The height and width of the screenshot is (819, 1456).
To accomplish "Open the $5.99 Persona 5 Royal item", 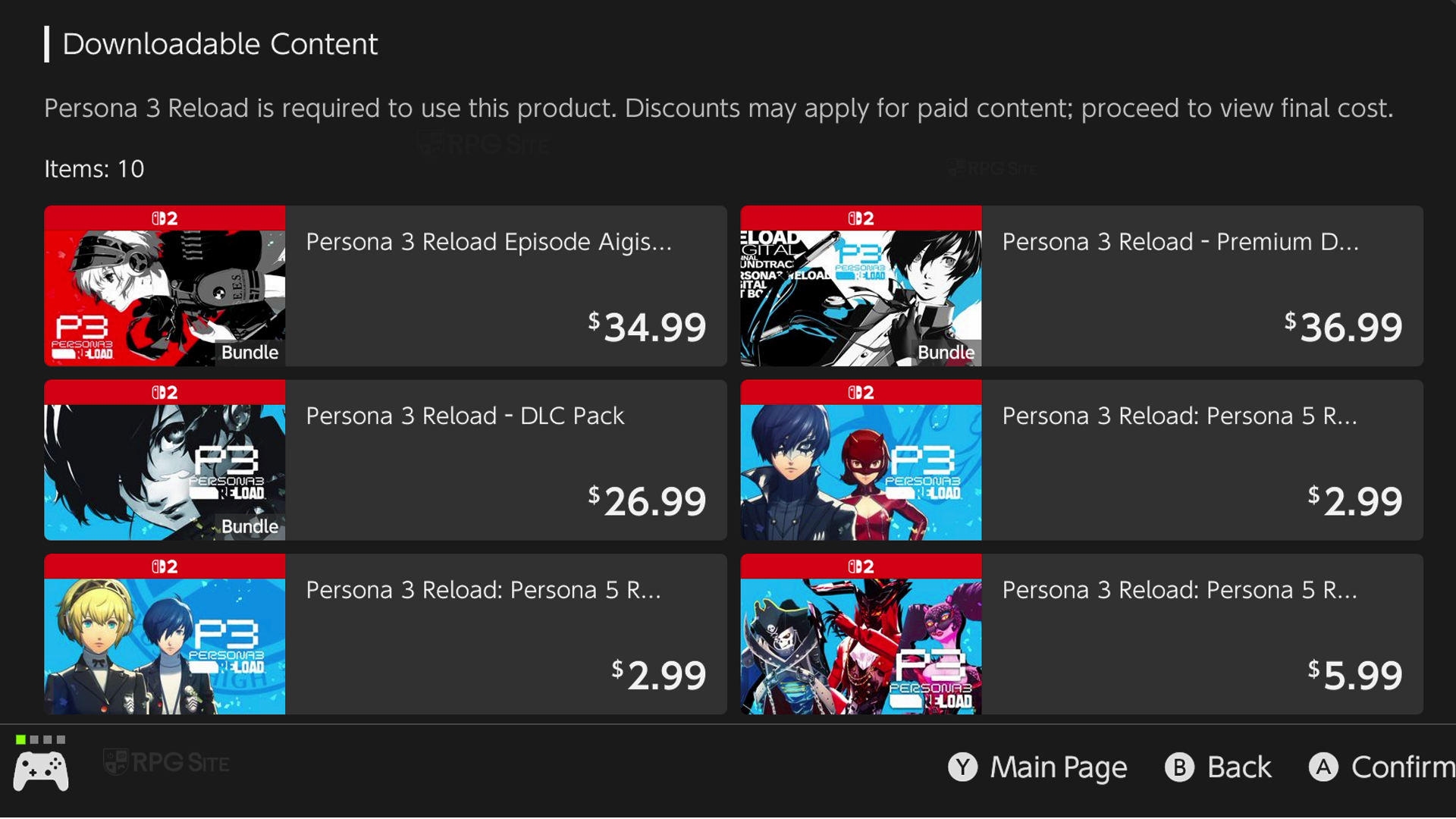I will click(x=1179, y=590).
